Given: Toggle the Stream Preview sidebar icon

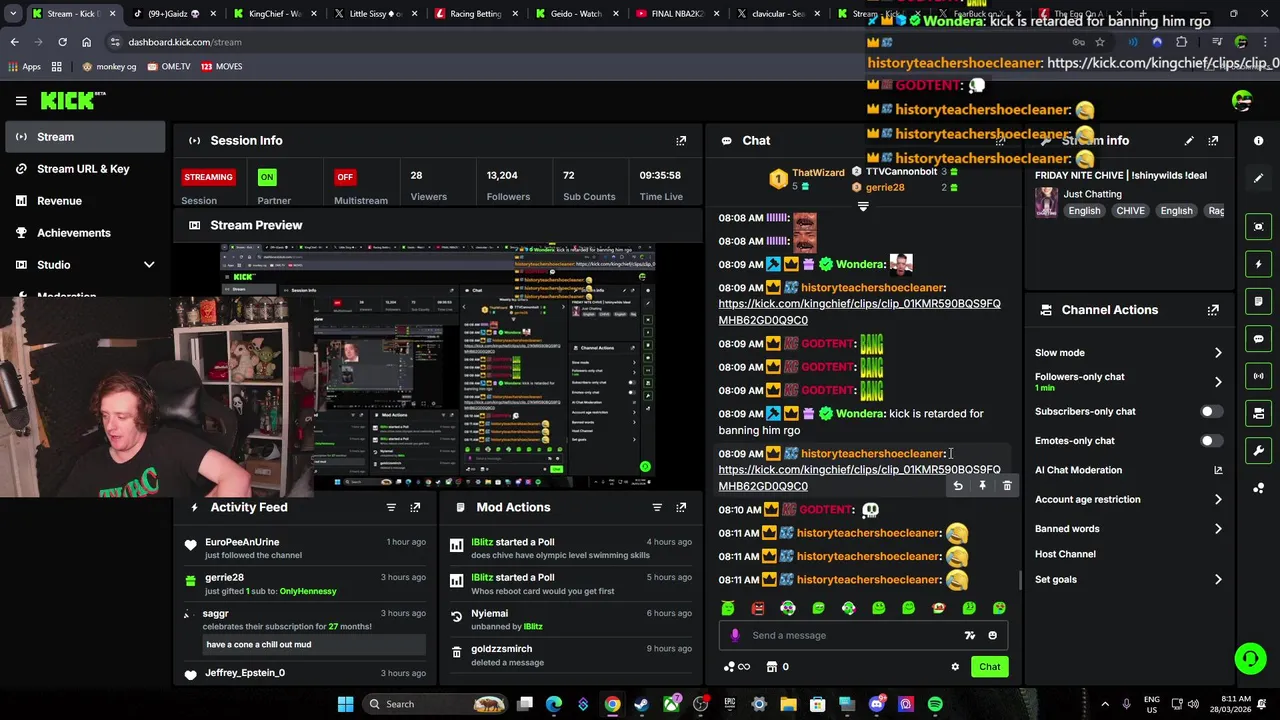Looking at the screenshot, I should 1258,227.
